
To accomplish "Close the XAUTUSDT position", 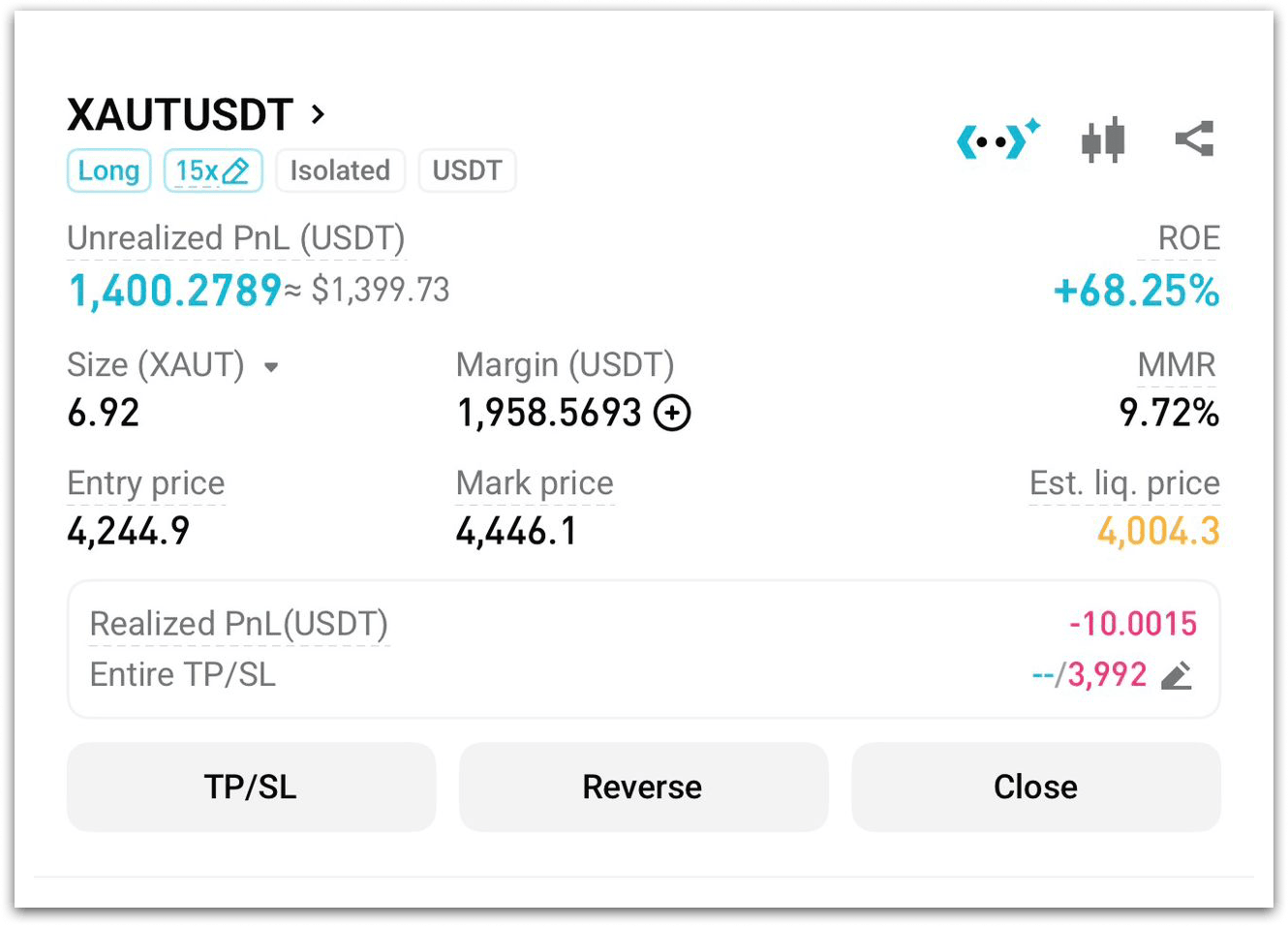I will pyautogui.click(x=1035, y=787).
